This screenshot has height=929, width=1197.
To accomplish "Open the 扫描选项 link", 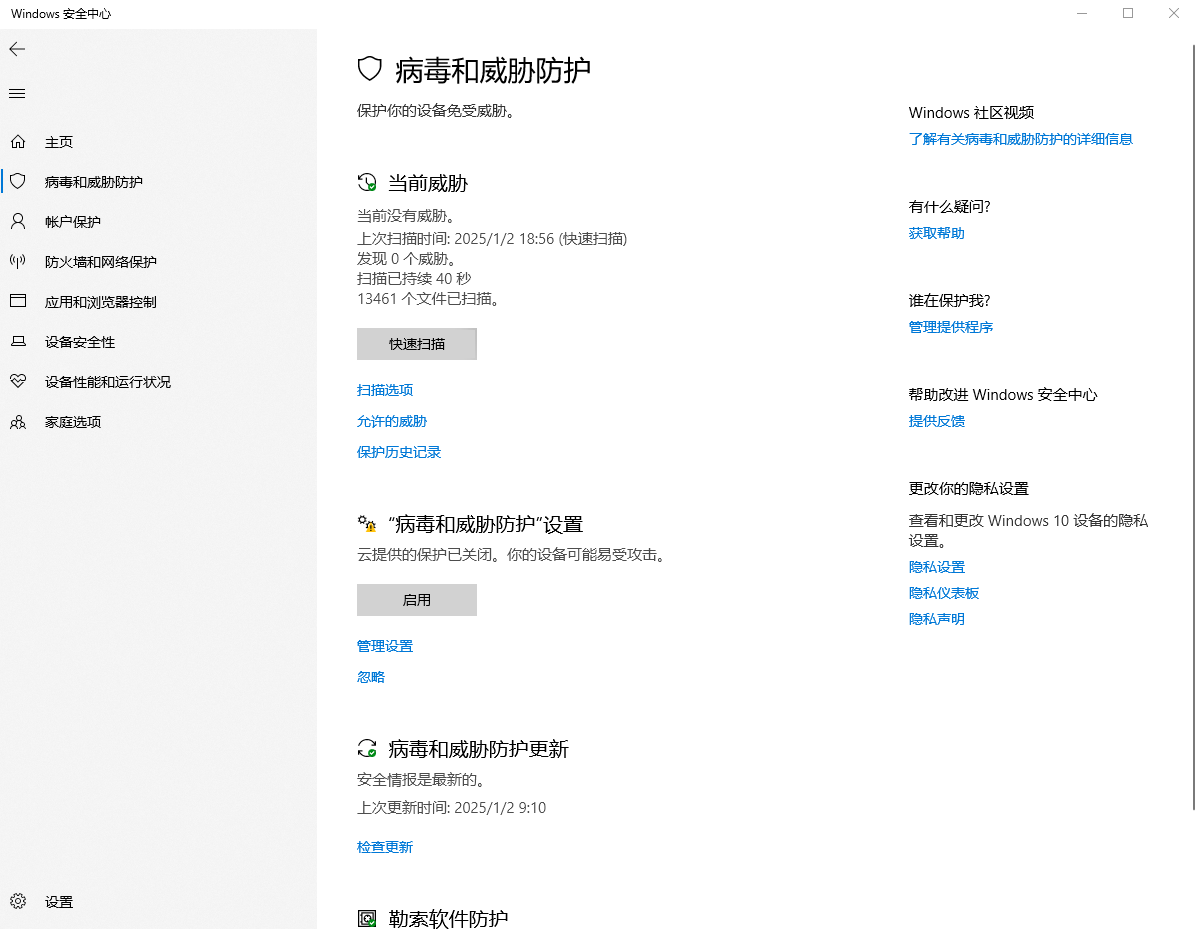I will [385, 390].
